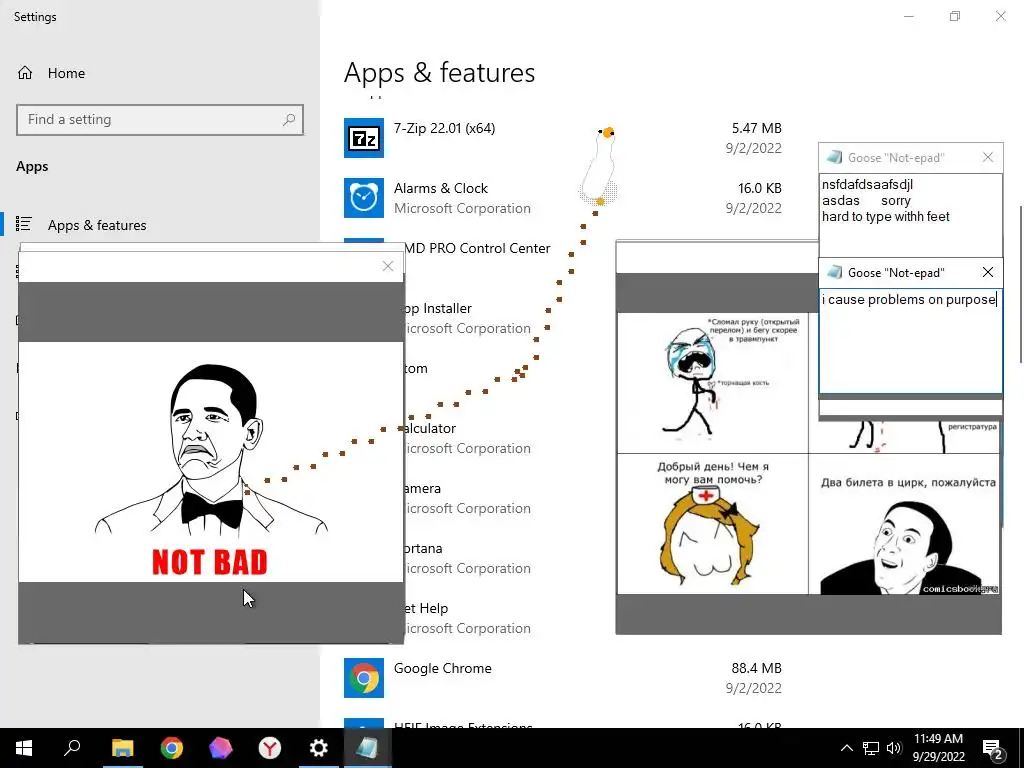This screenshot has width=1024, height=768.
Task: Select 7-Zip 22.01 (x64) entry
Action: click(444, 129)
